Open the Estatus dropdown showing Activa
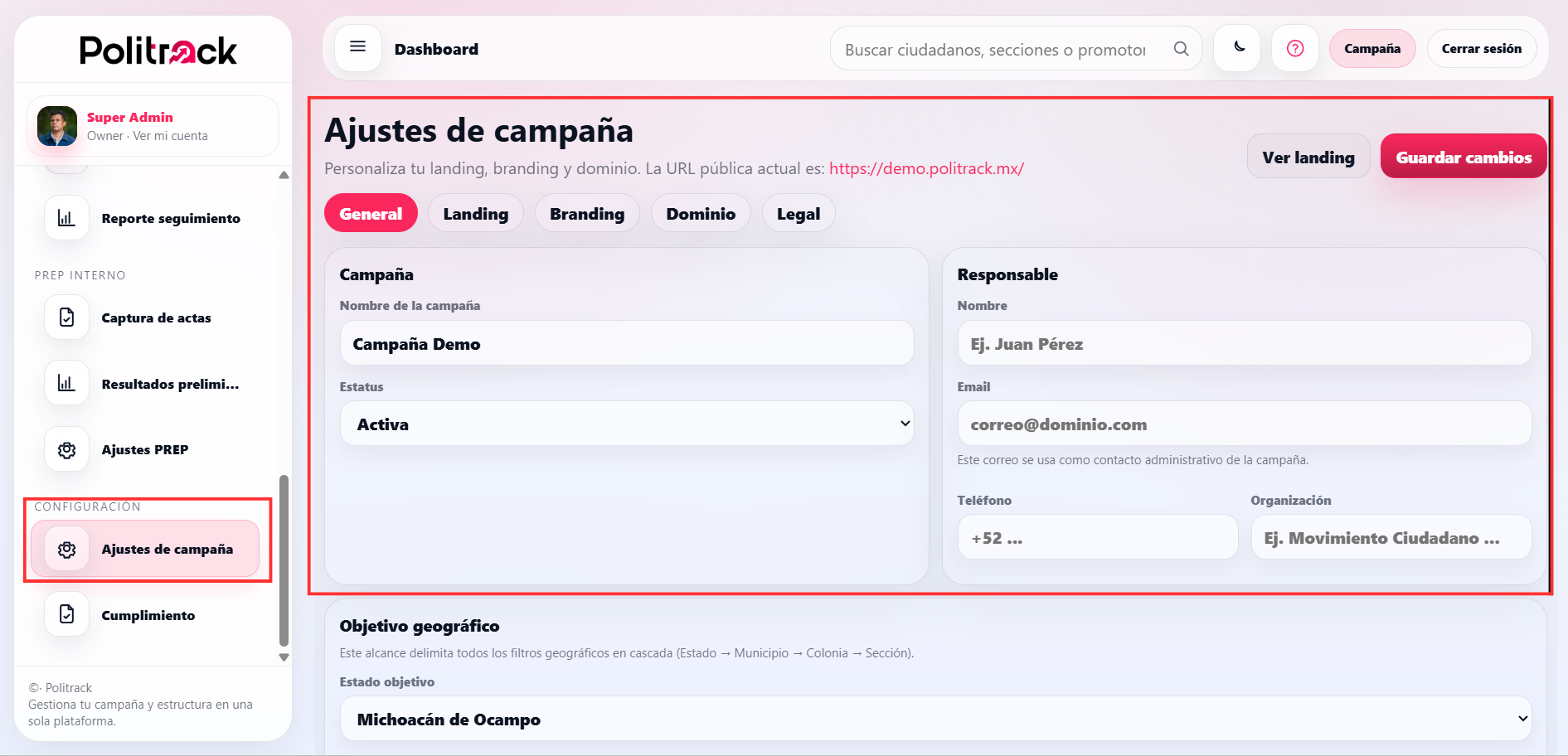 pos(627,423)
